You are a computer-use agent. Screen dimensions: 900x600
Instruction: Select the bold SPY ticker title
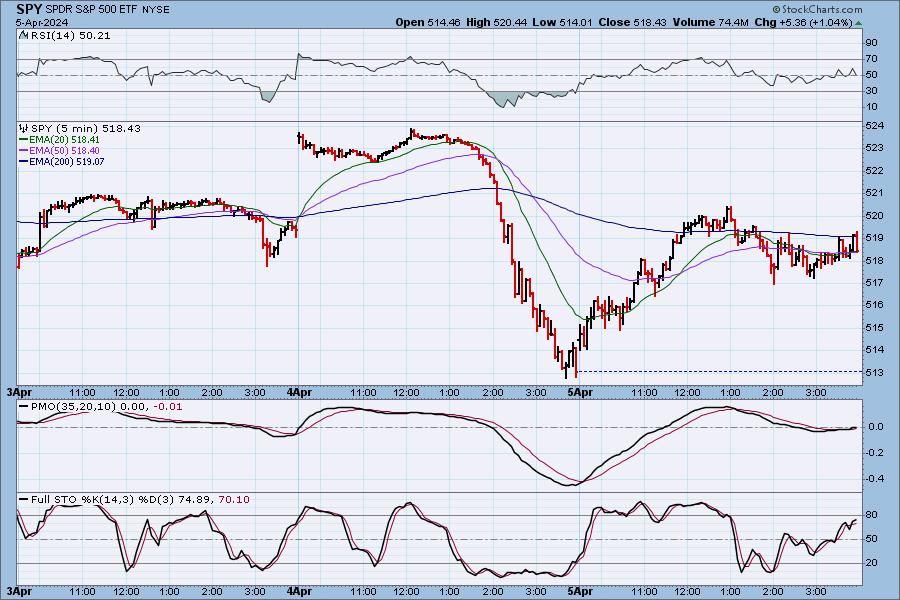29,9
